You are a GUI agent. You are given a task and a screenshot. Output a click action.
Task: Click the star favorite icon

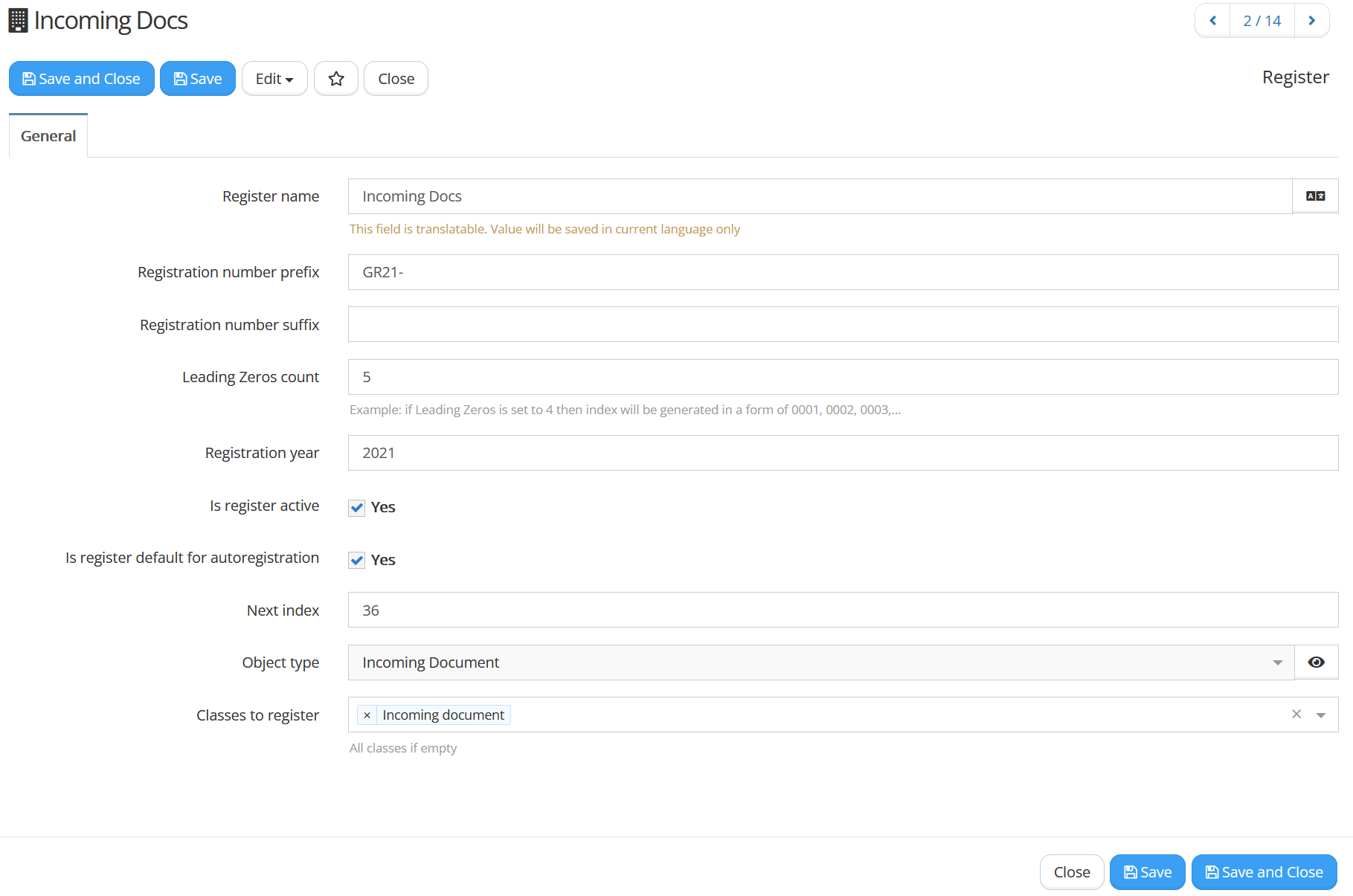pos(335,78)
